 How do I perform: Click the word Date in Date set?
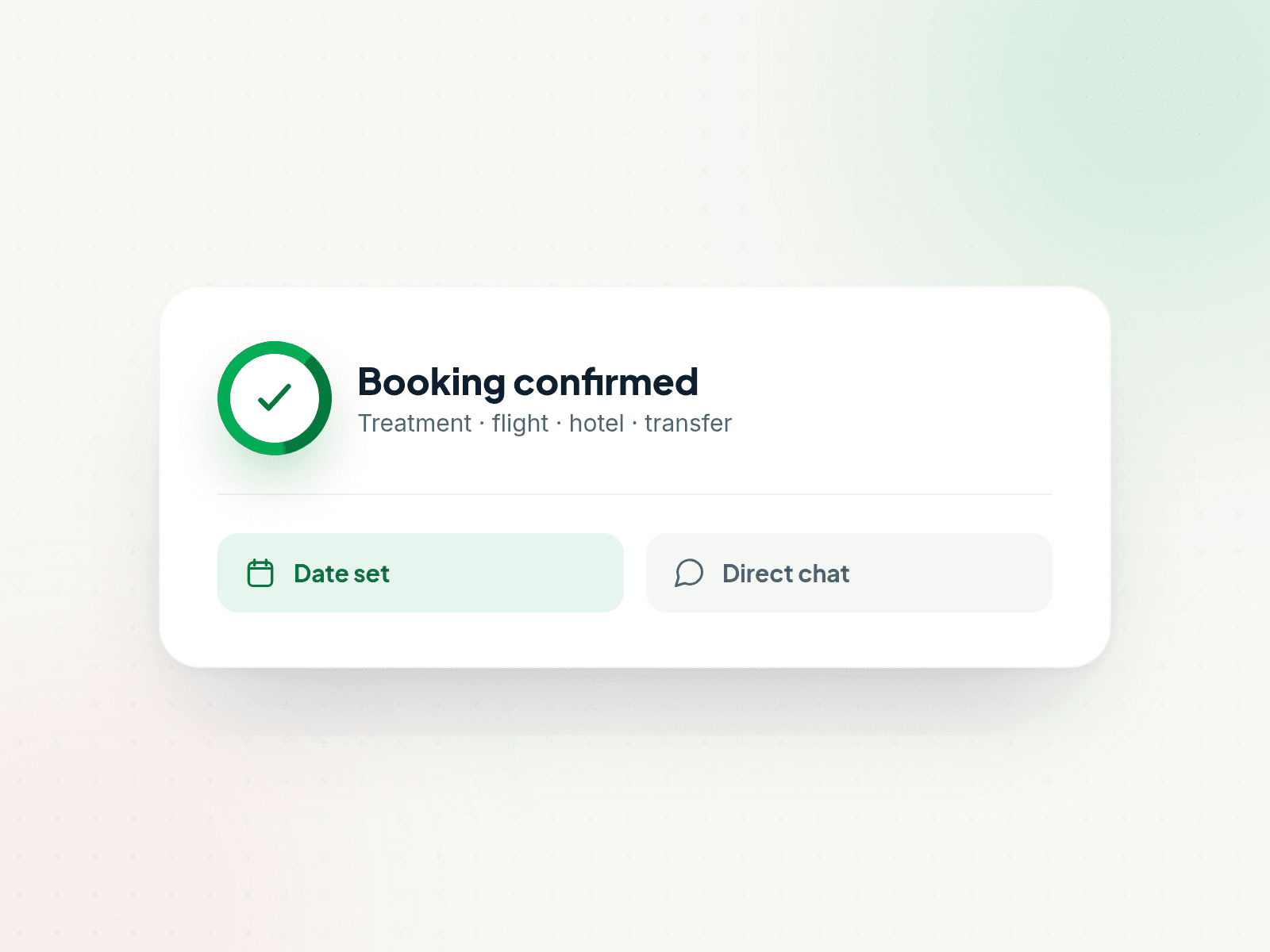click(x=321, y=574)
